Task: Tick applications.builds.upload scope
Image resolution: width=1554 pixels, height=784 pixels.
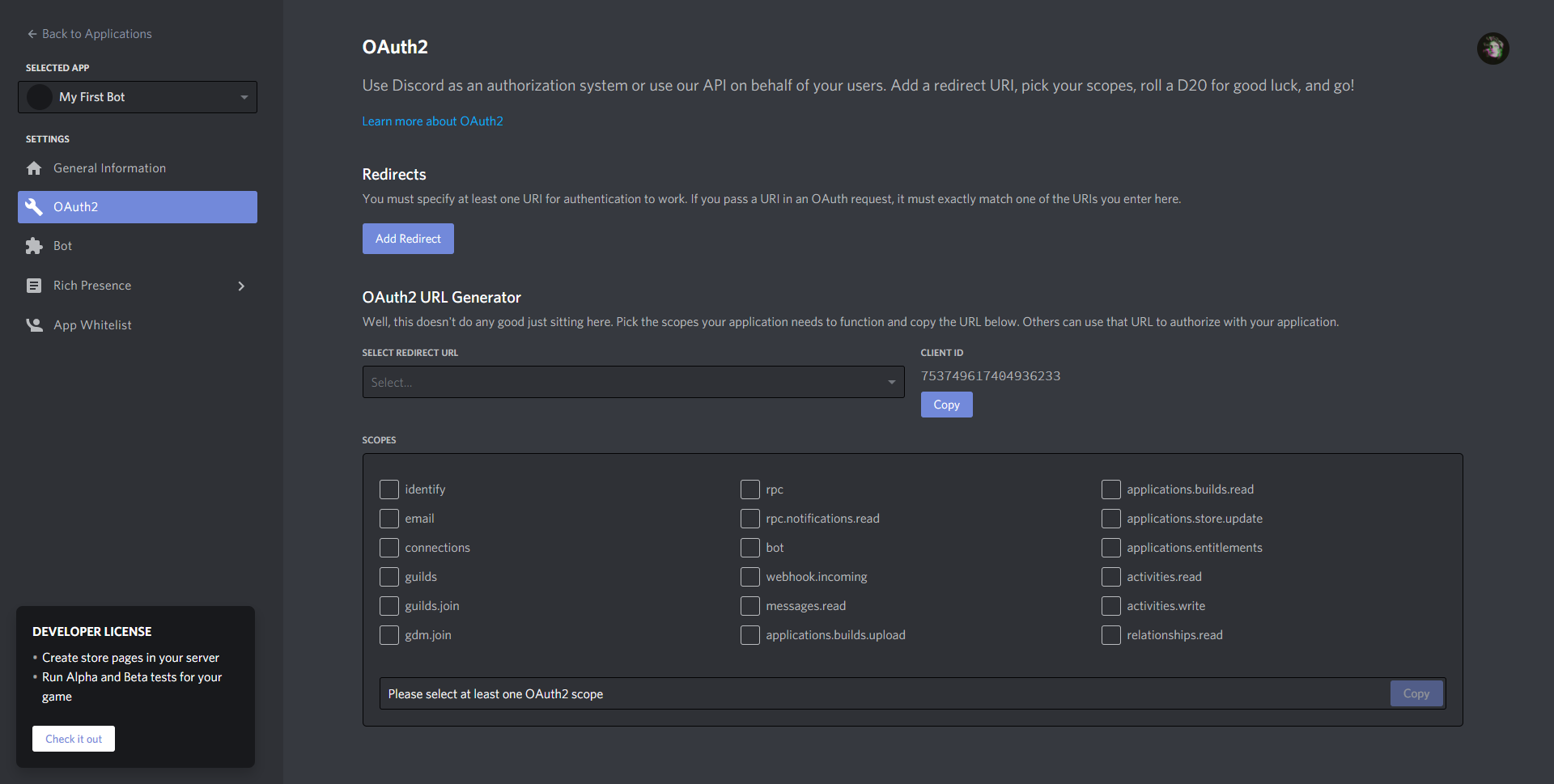Action: coord(750,635)
